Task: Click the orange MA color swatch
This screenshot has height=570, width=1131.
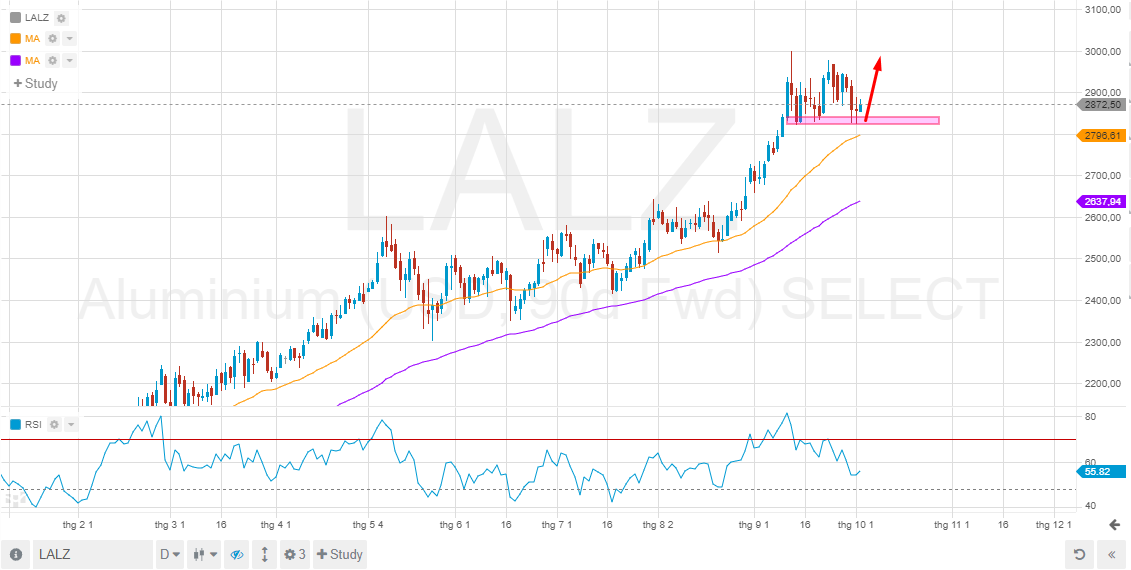Action: click(15, 39)
